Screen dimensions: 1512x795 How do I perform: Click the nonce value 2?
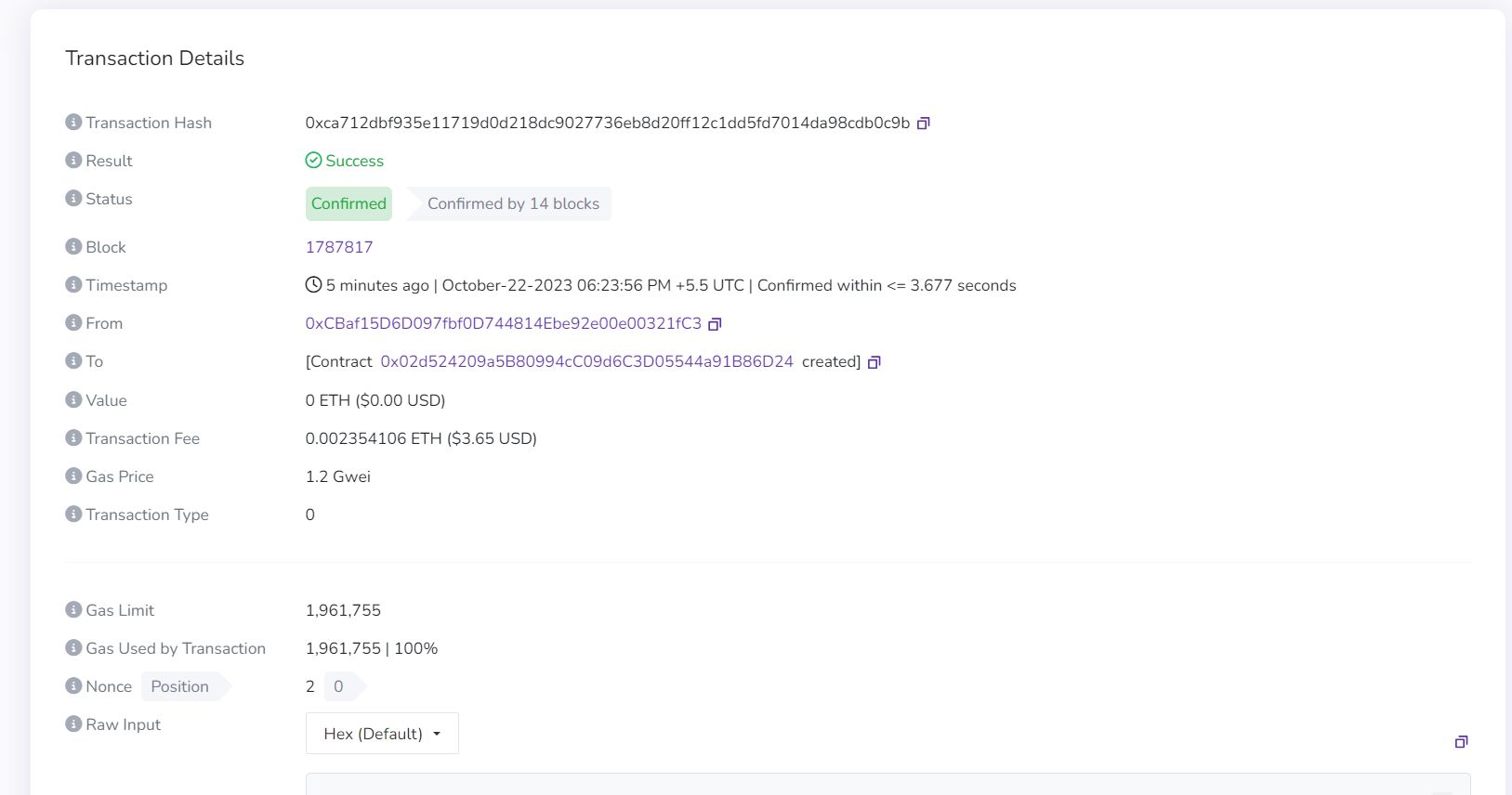[x=310, y=686]
